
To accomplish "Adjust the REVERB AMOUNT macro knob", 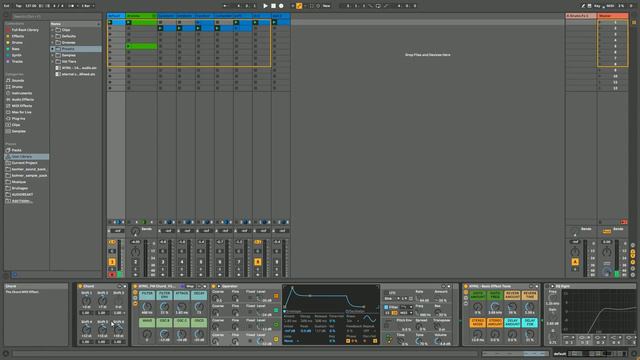I will pos(512,307).
